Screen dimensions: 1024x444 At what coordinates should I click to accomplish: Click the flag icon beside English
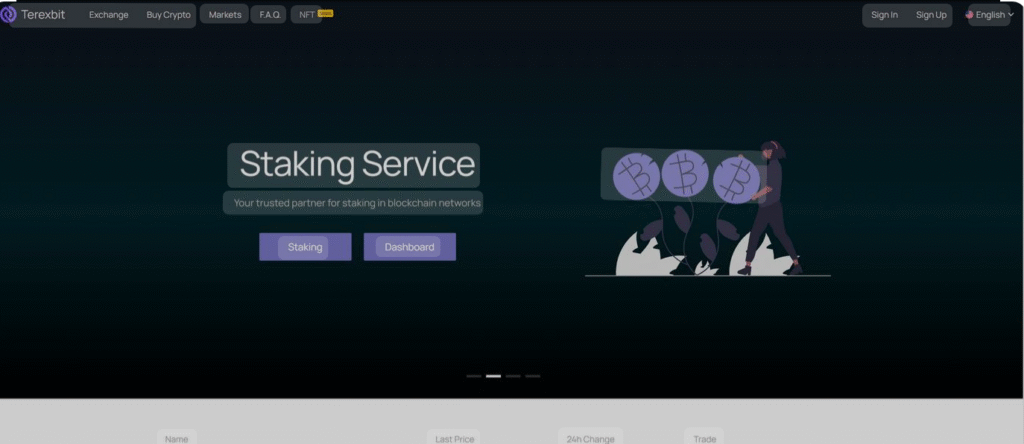[x=969, y=15]
